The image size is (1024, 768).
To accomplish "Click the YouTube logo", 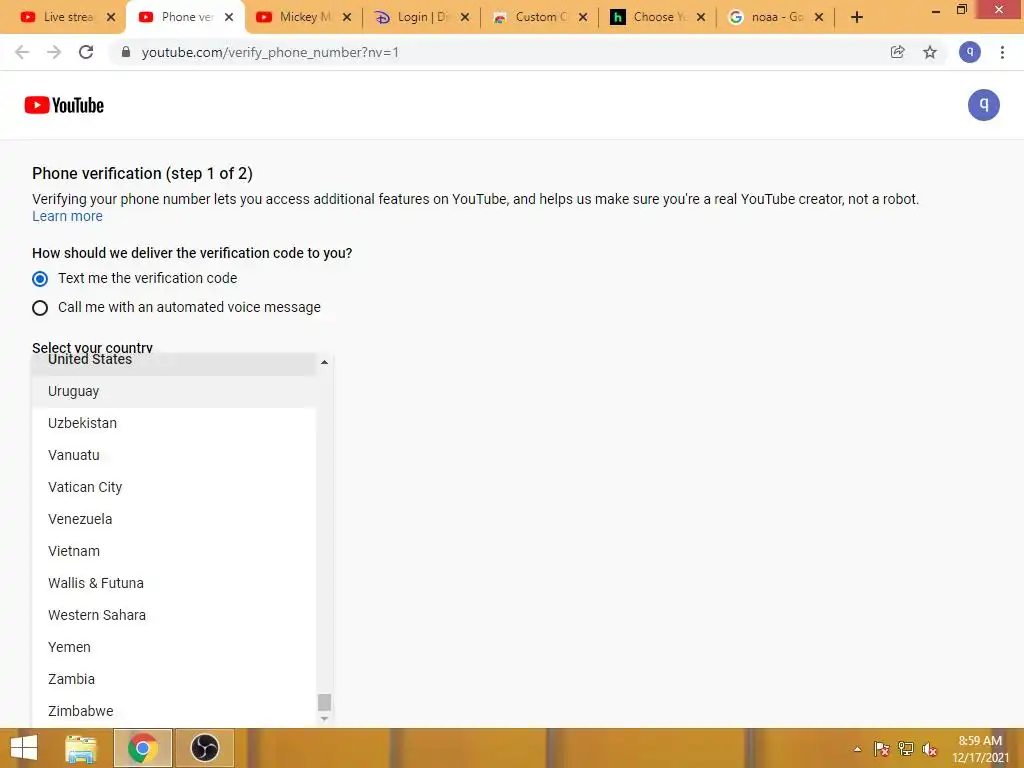I will [64, 105].
